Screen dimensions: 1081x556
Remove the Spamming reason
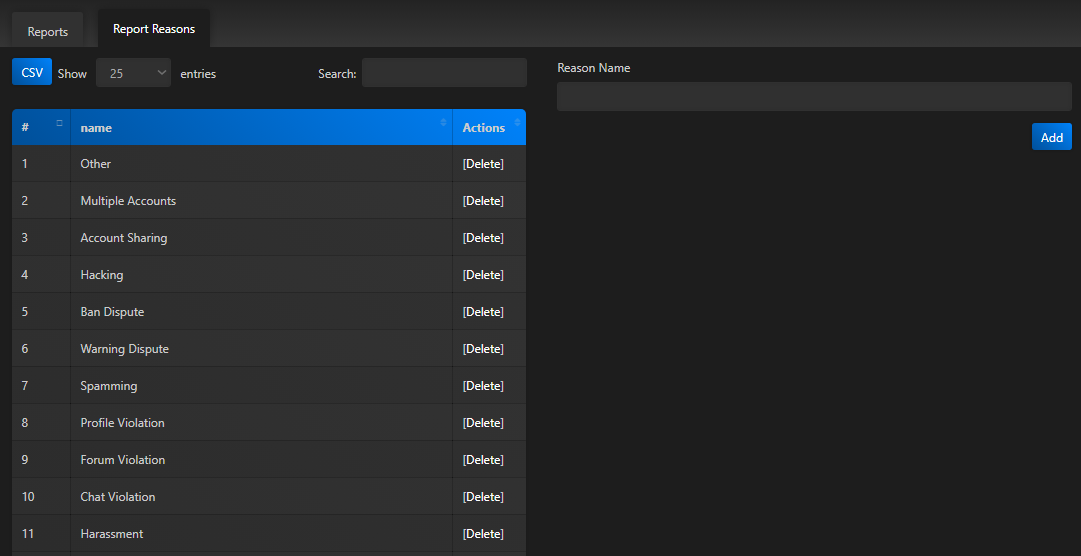483,386
